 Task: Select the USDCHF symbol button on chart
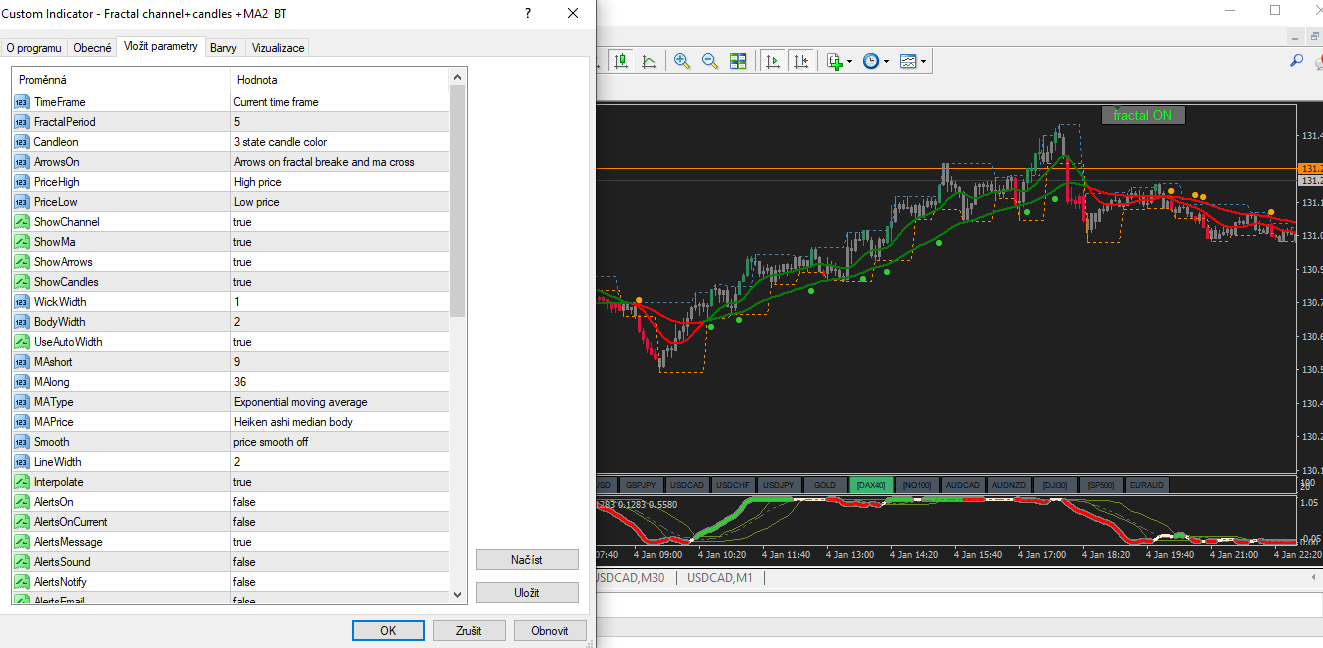[733, 485]
